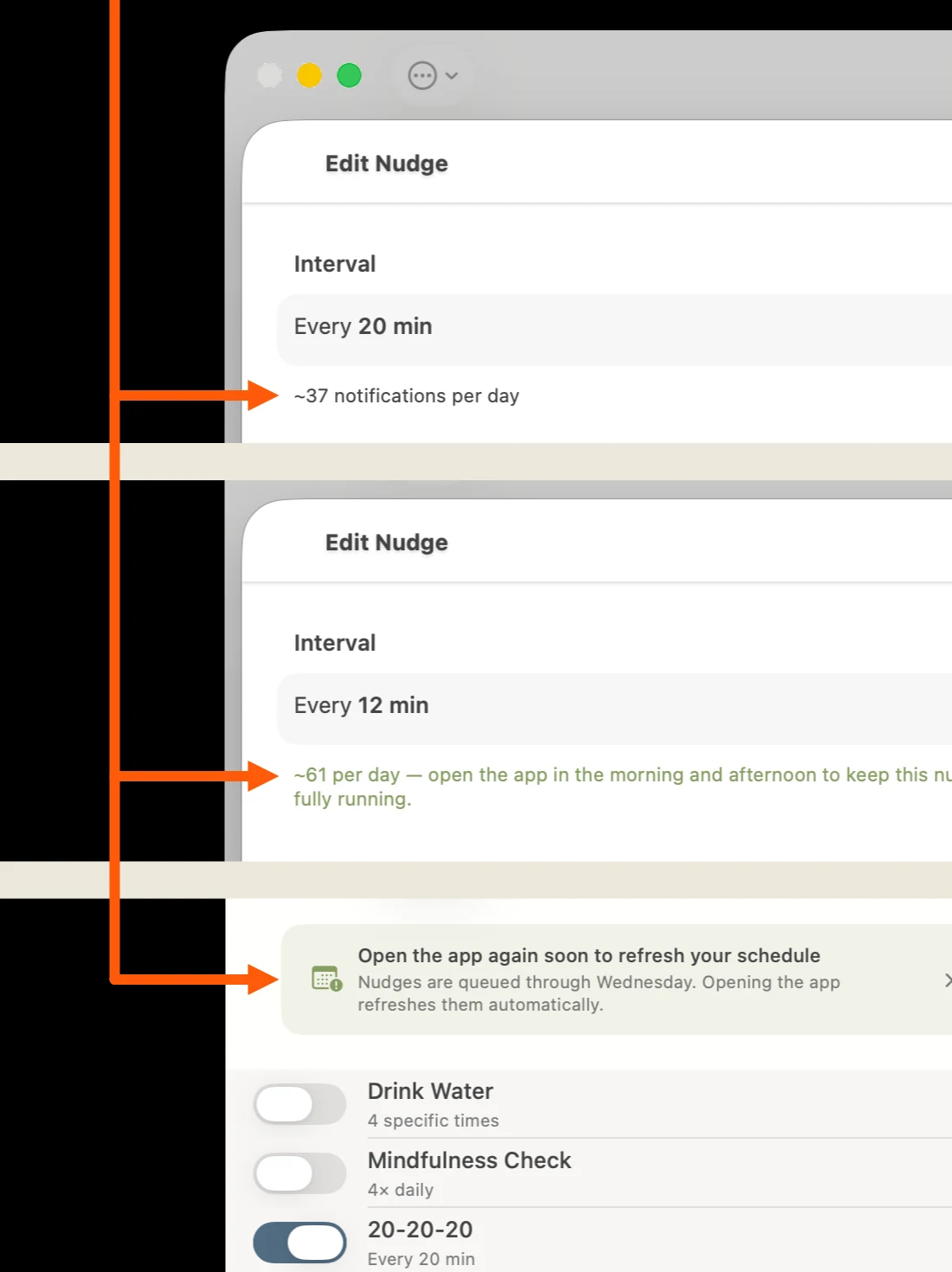The width and height of the screenshot is (952, 1272).
Task: Click the Interval label above Every 12 min
Action: [335, 643]
